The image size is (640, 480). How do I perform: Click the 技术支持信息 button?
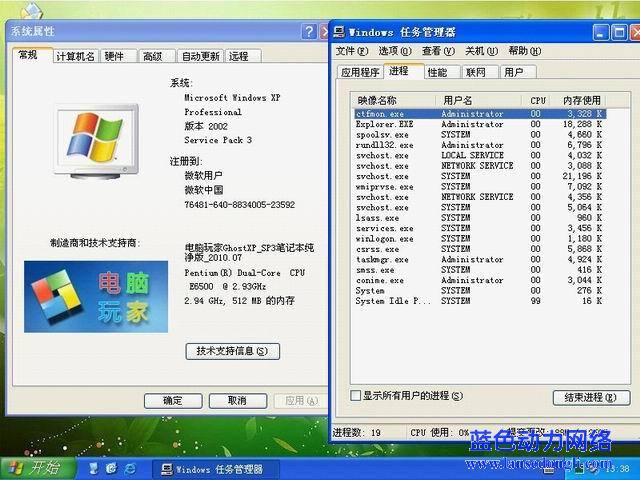pyautogui.click(x=232, y=351)
